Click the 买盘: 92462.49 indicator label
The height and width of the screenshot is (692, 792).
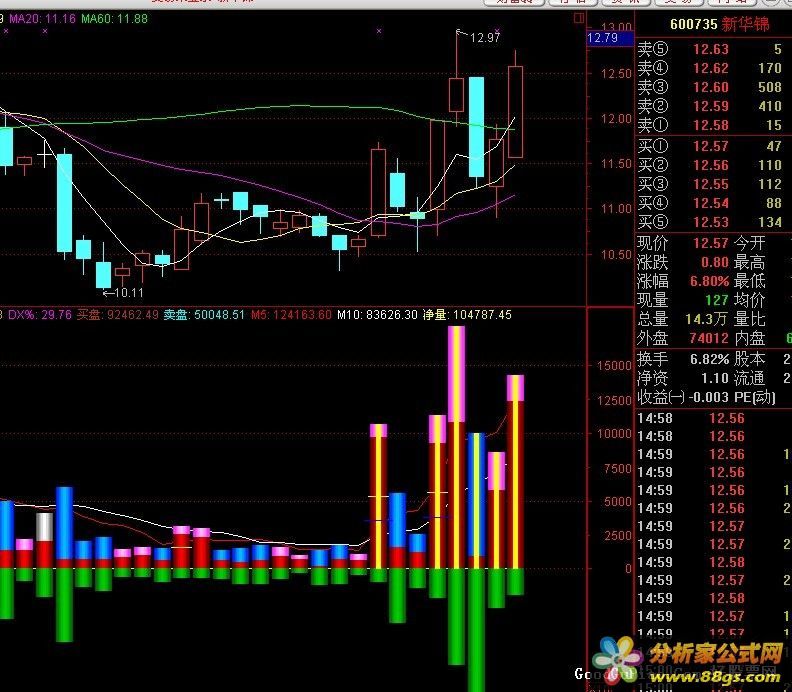[x=118, y=315]
